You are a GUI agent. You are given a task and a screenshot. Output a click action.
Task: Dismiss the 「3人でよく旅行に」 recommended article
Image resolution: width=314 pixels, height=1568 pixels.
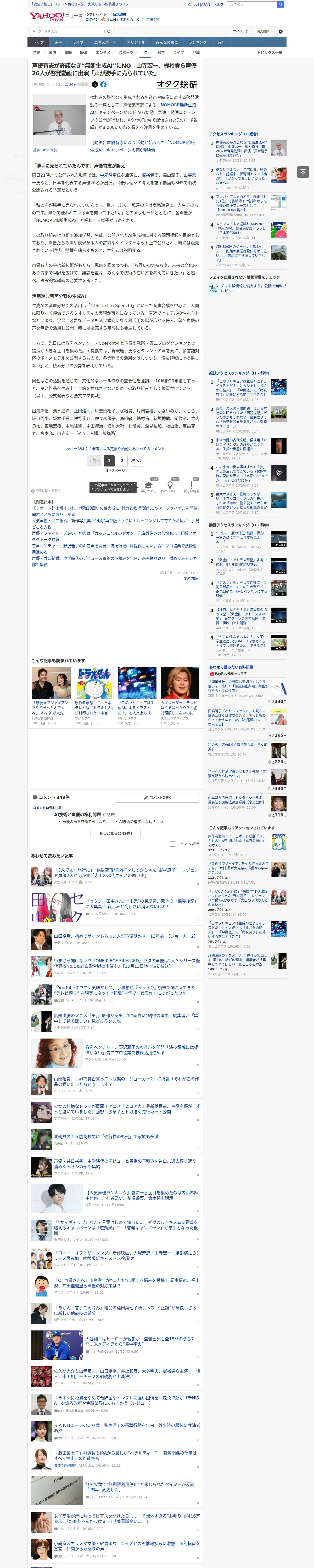tap(198, 883)
